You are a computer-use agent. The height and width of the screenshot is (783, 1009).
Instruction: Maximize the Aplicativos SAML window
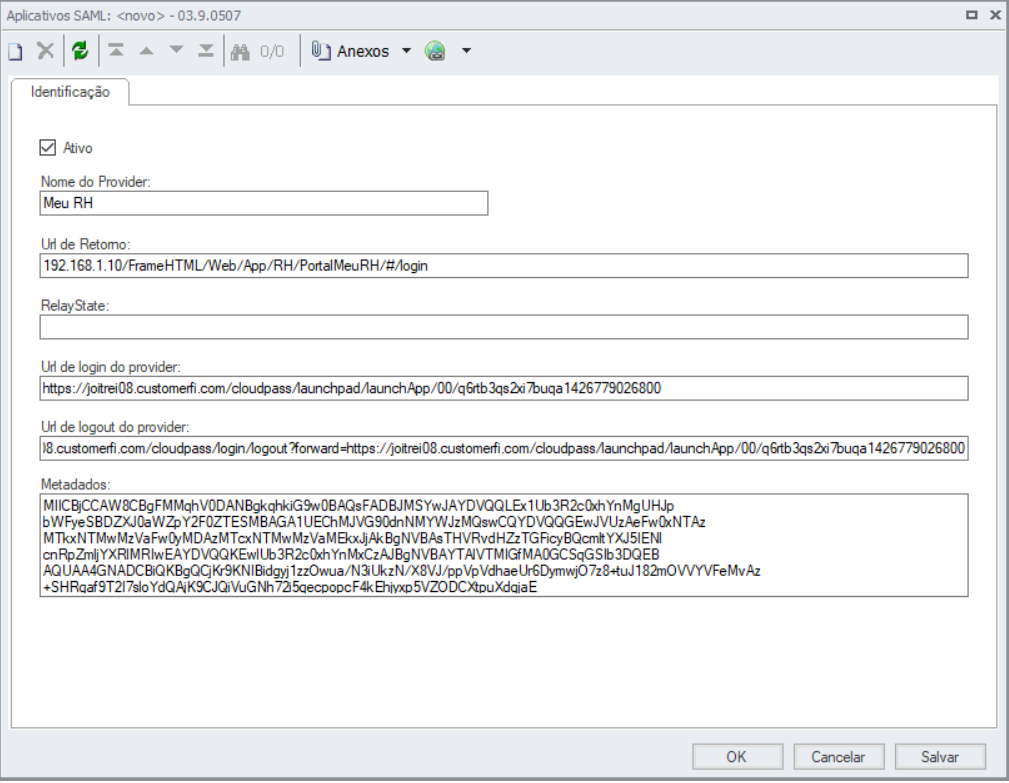972,15
